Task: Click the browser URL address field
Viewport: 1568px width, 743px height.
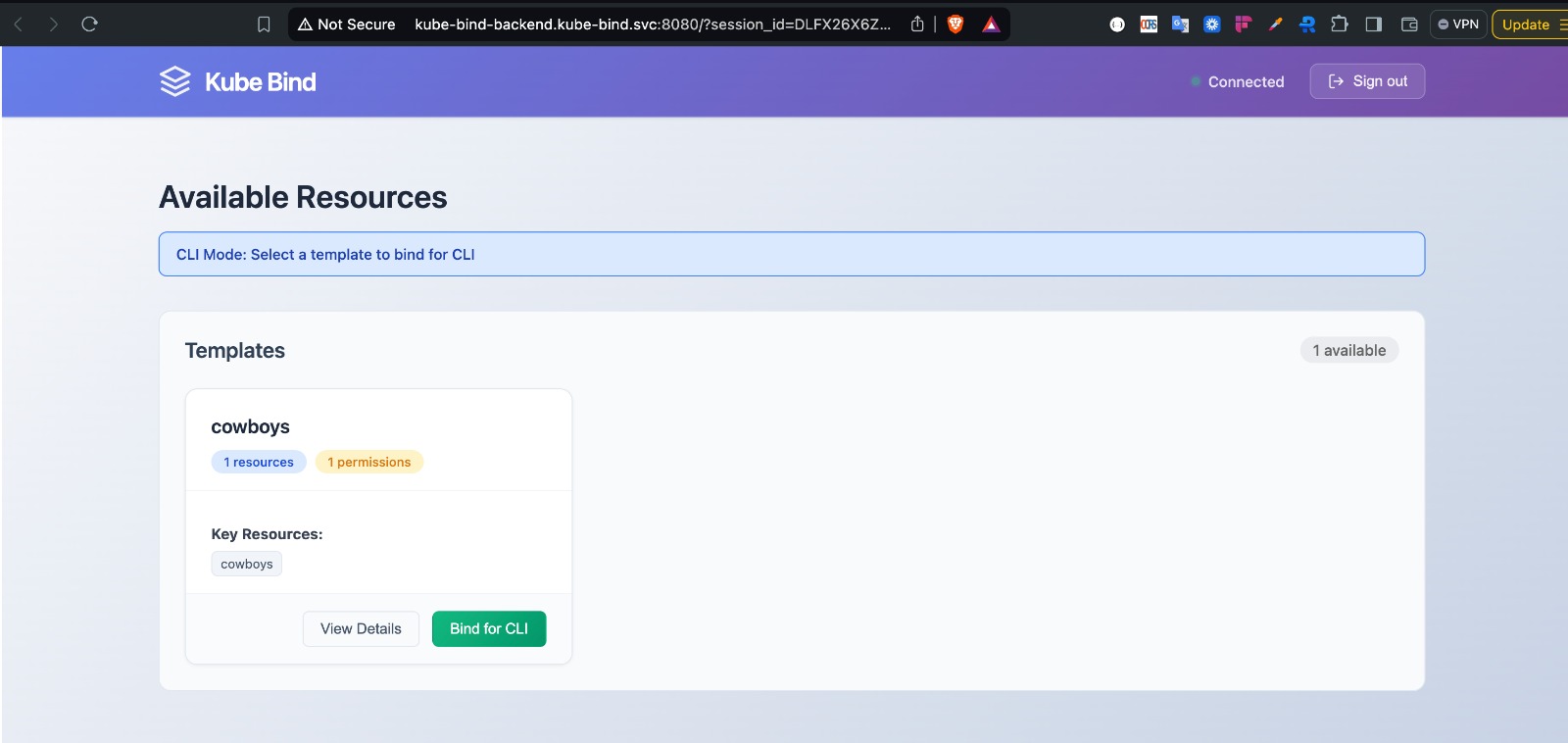Action: click(652, 25)
